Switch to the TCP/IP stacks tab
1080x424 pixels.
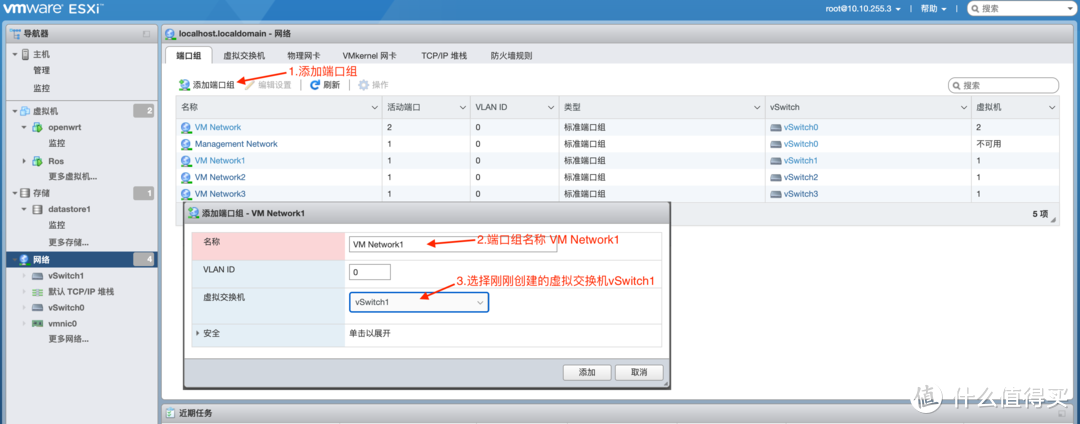click(444, 56)
